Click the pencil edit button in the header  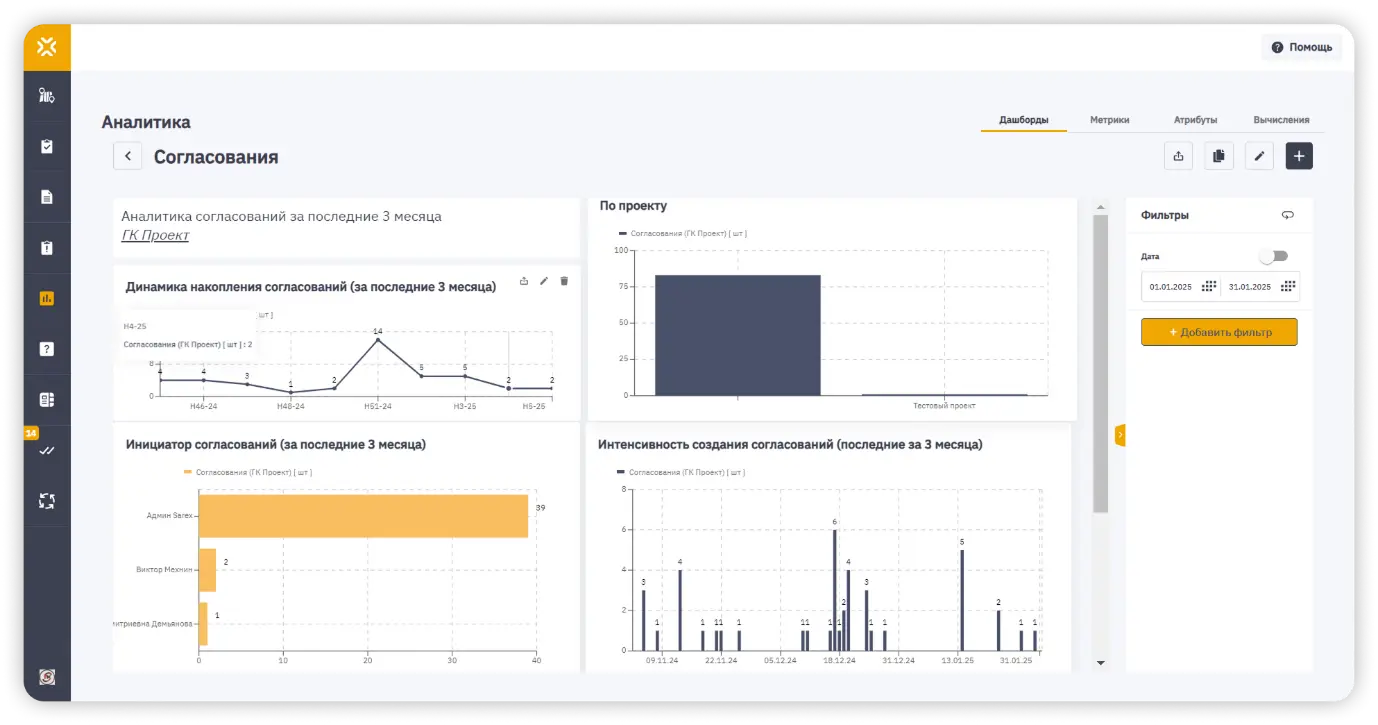1259,156
